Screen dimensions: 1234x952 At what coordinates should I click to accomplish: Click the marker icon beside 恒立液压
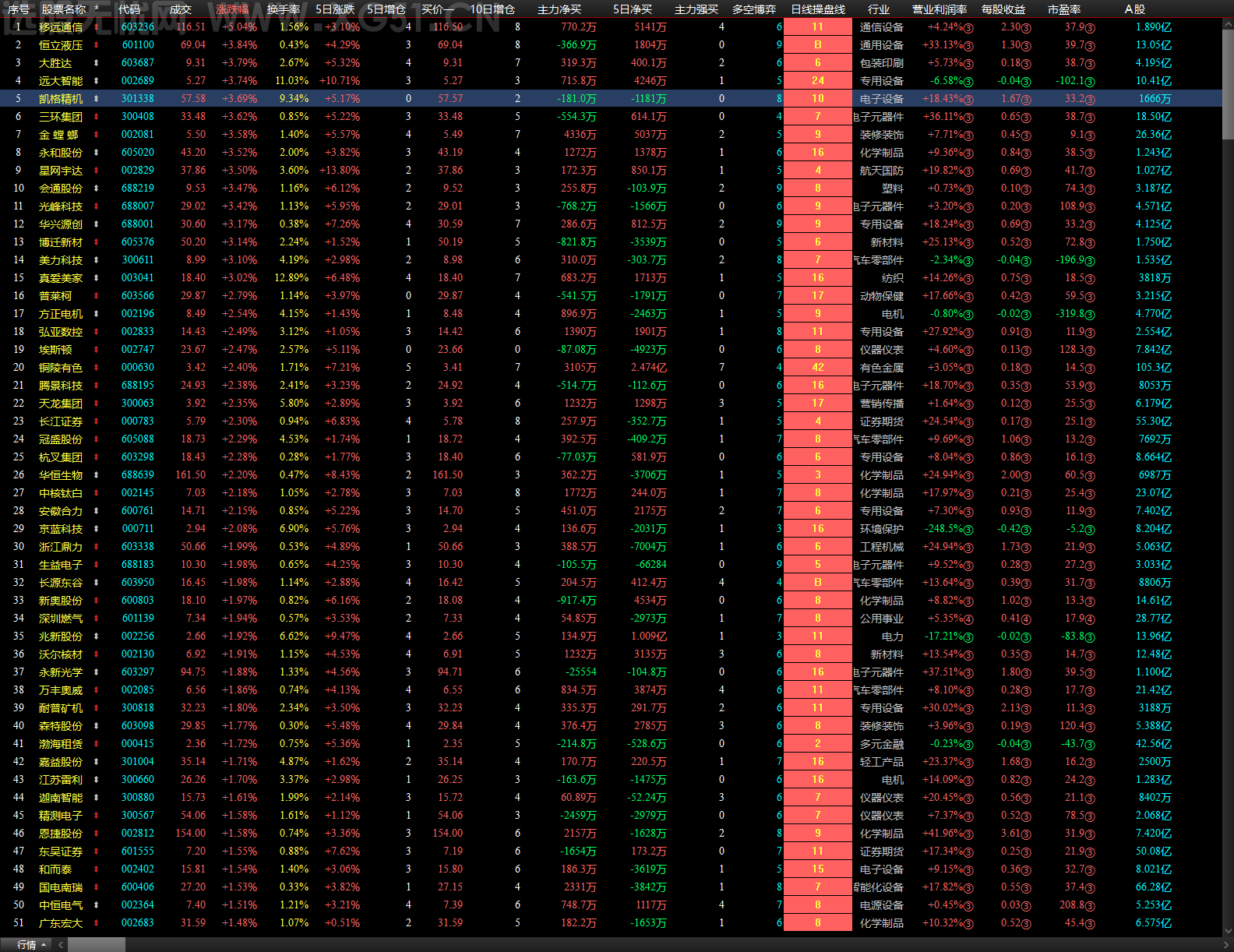click(x=97, y=45)
